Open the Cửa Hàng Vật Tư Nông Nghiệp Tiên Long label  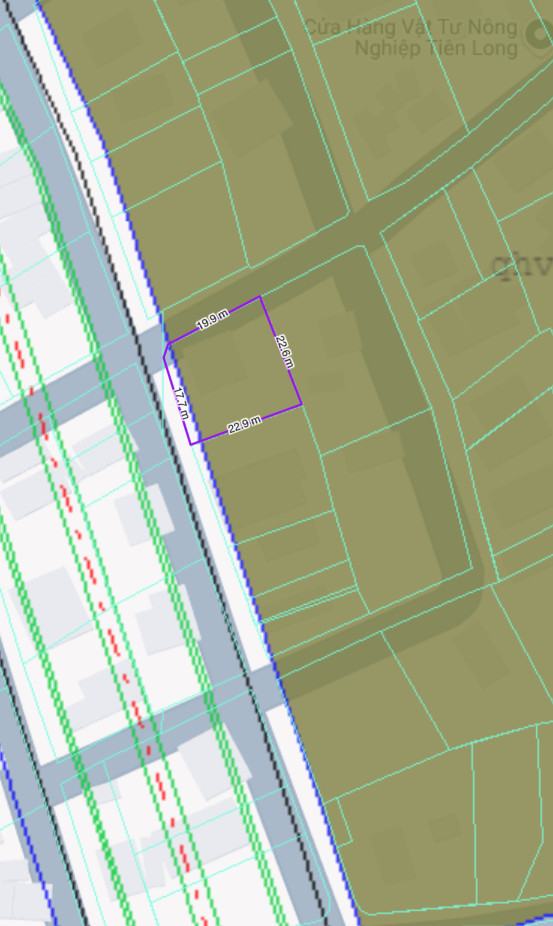tap(411, 37)
